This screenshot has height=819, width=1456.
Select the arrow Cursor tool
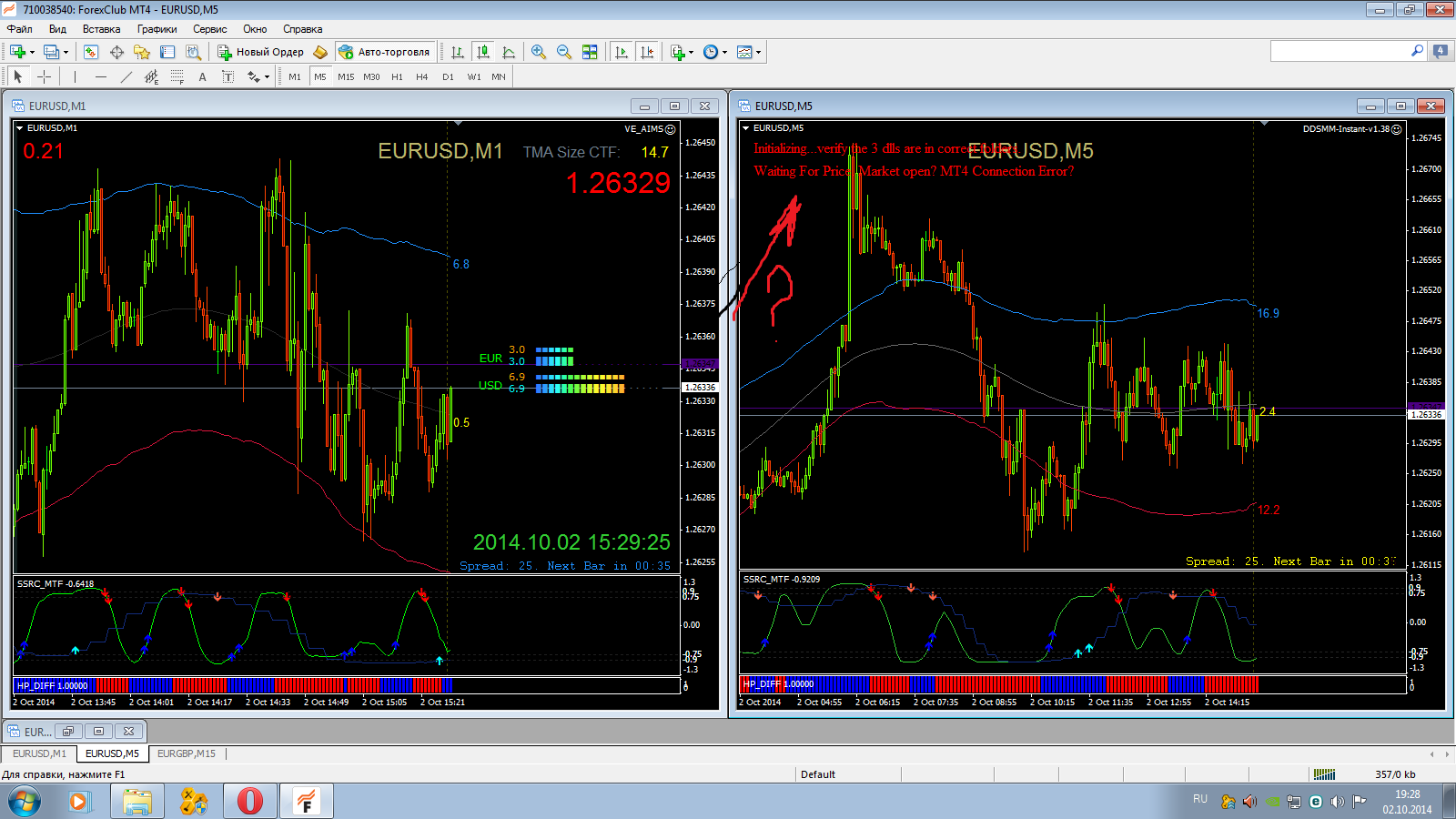point(17,76)
